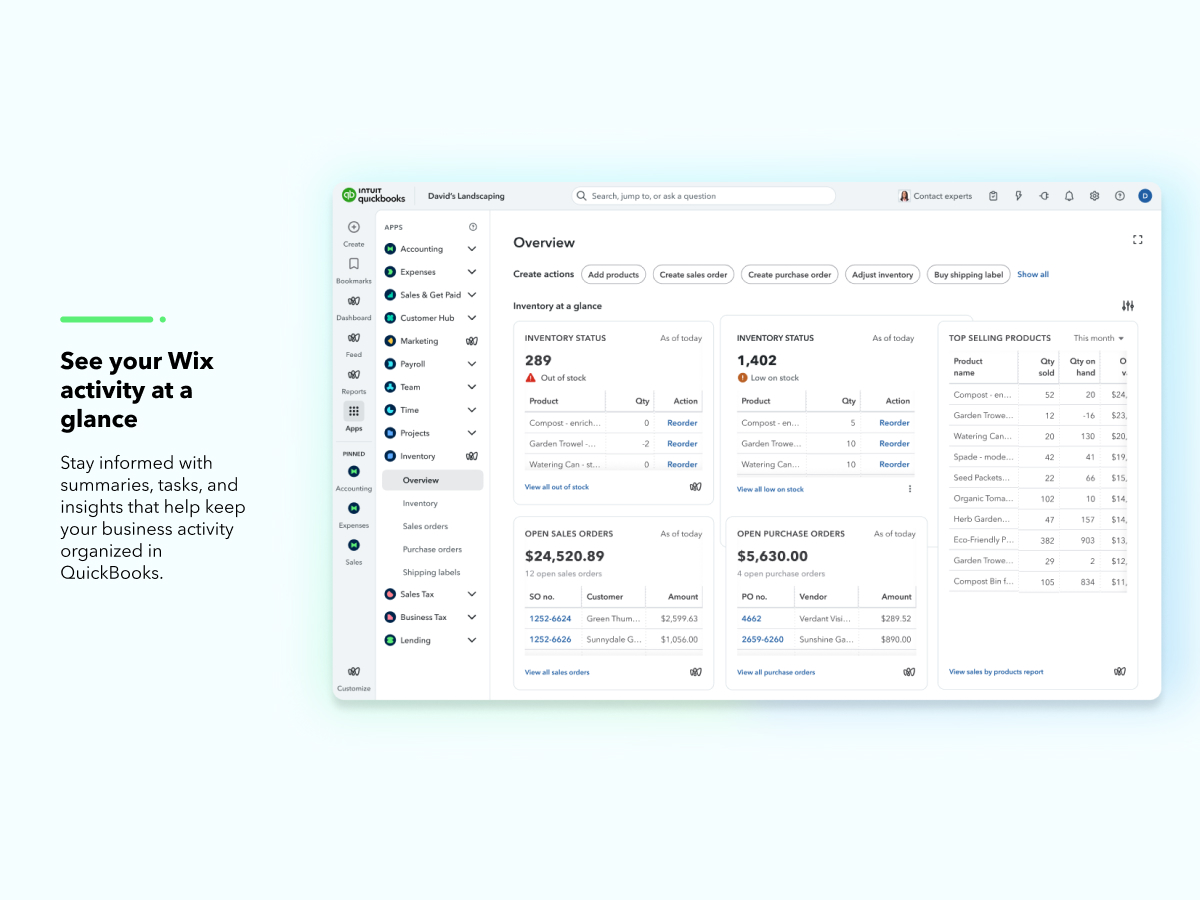Click the lightning bolt icon in top bar
This screenshot has width=1200, height=900.
(x=1019, y=196)
